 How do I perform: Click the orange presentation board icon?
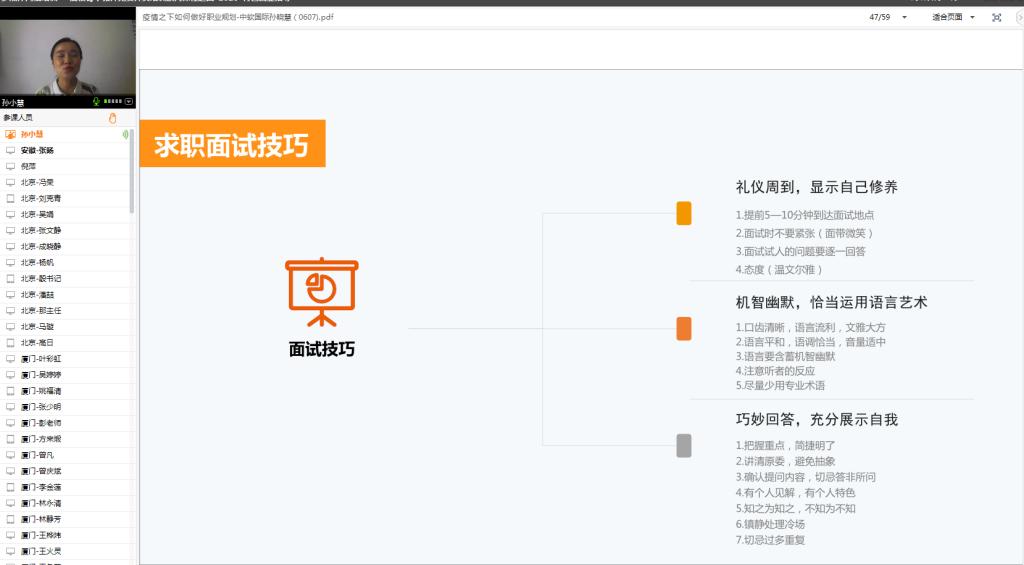click(x=321, y=292)
